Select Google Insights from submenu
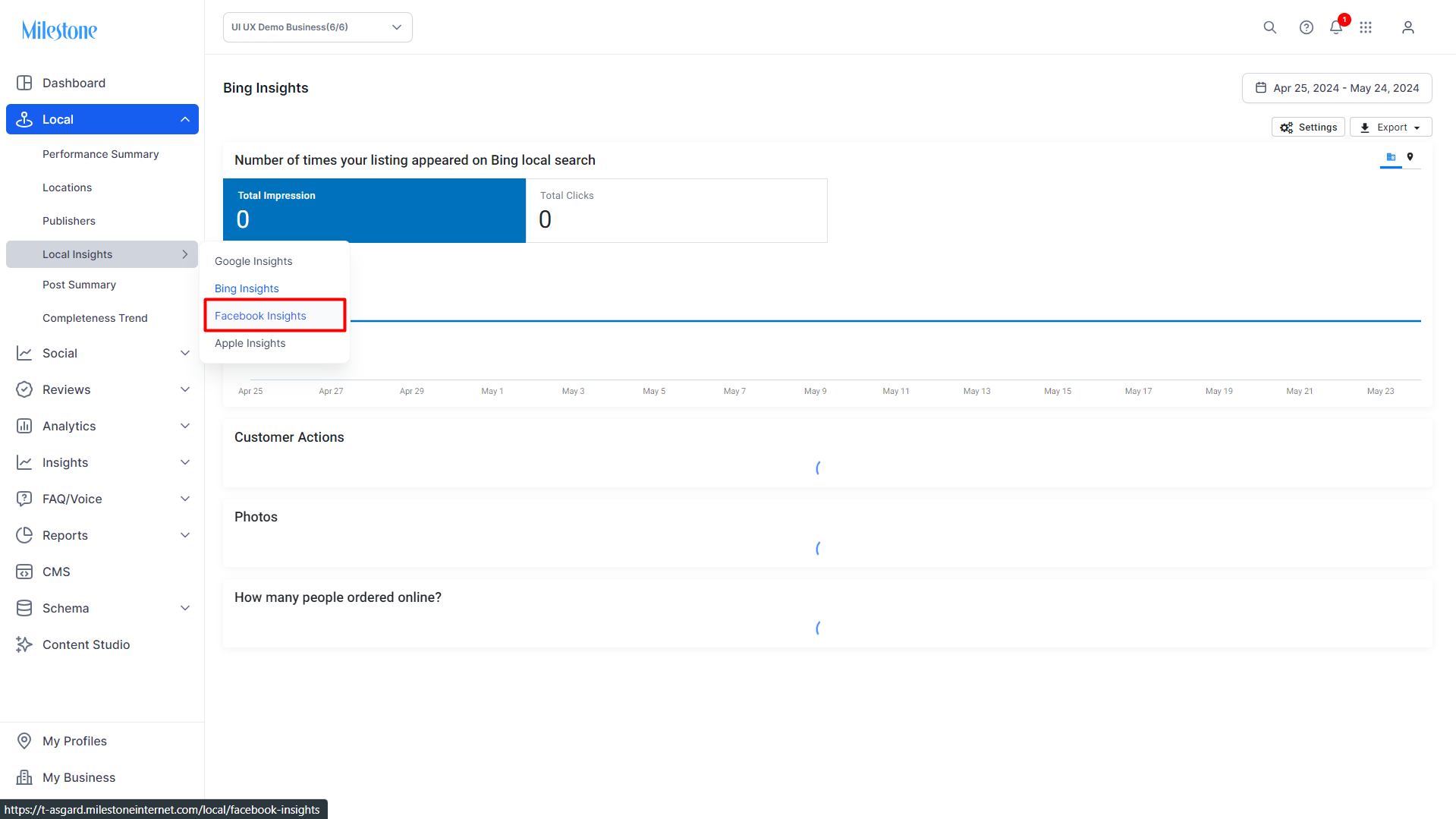The image size is (1456, 819). [253, 261]
